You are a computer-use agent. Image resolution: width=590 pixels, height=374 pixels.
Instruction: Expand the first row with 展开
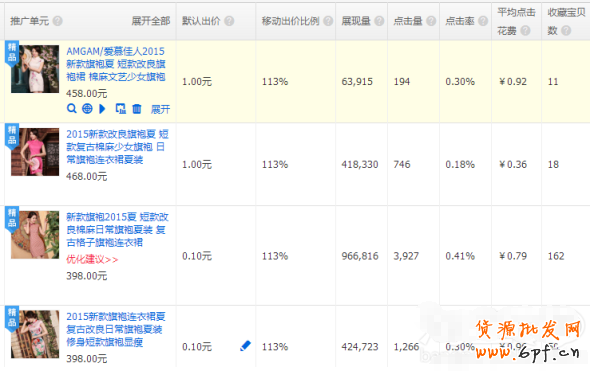[161, 109]
